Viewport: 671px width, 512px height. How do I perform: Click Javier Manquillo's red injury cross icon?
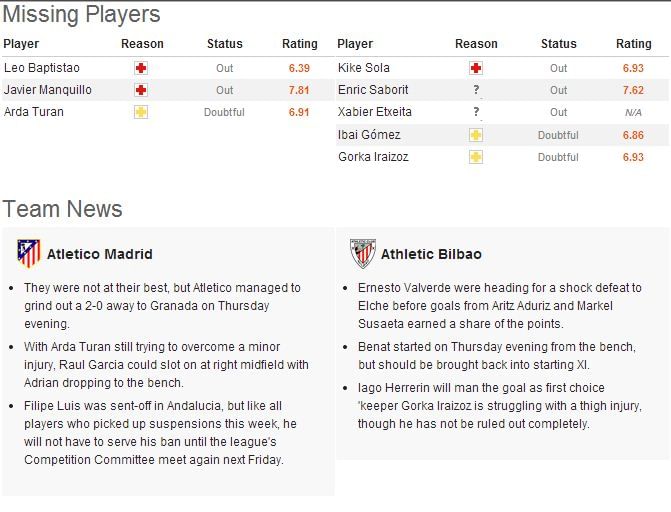[x=141, y=90]
